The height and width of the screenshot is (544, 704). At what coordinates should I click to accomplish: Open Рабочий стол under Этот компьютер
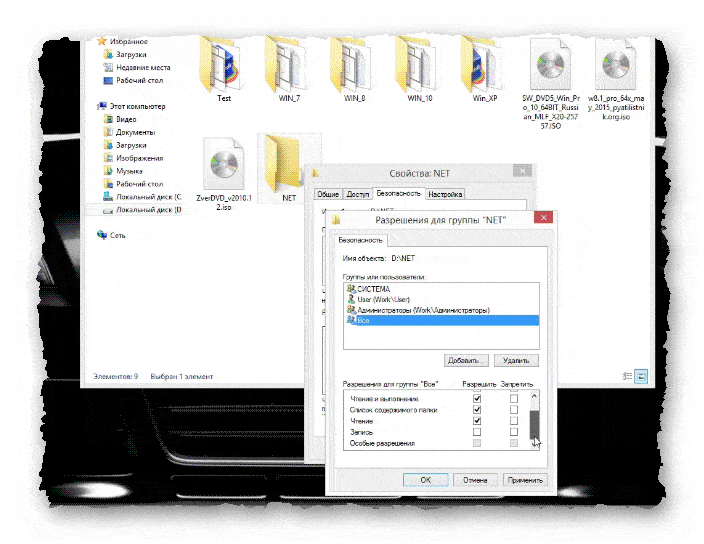point(139,184)
